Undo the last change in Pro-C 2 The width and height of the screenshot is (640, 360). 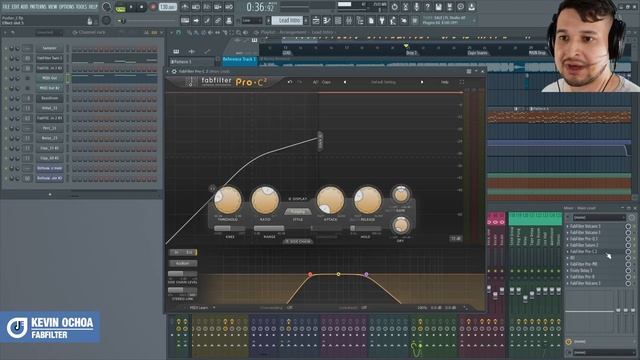(x=290, y=82)
